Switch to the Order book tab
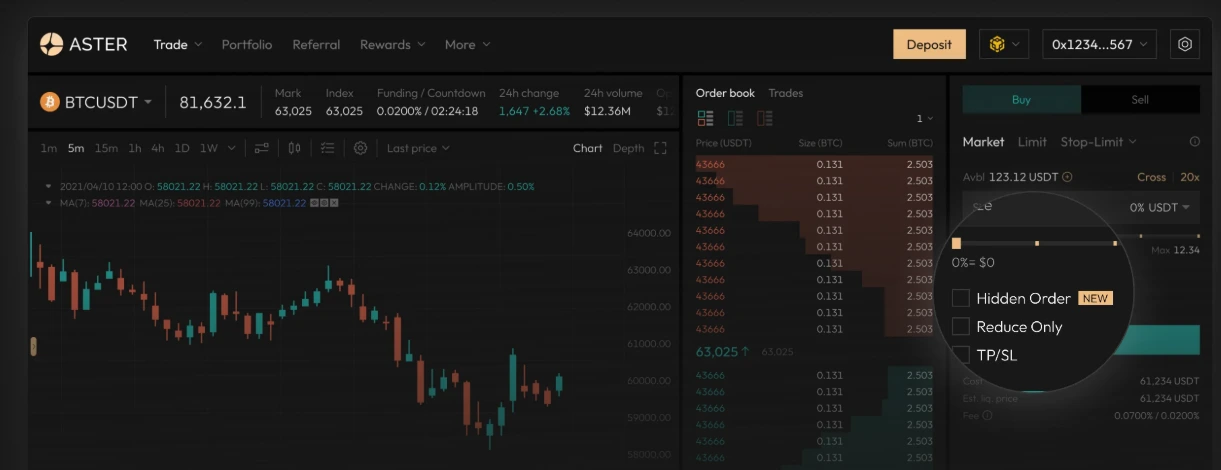 725,93
